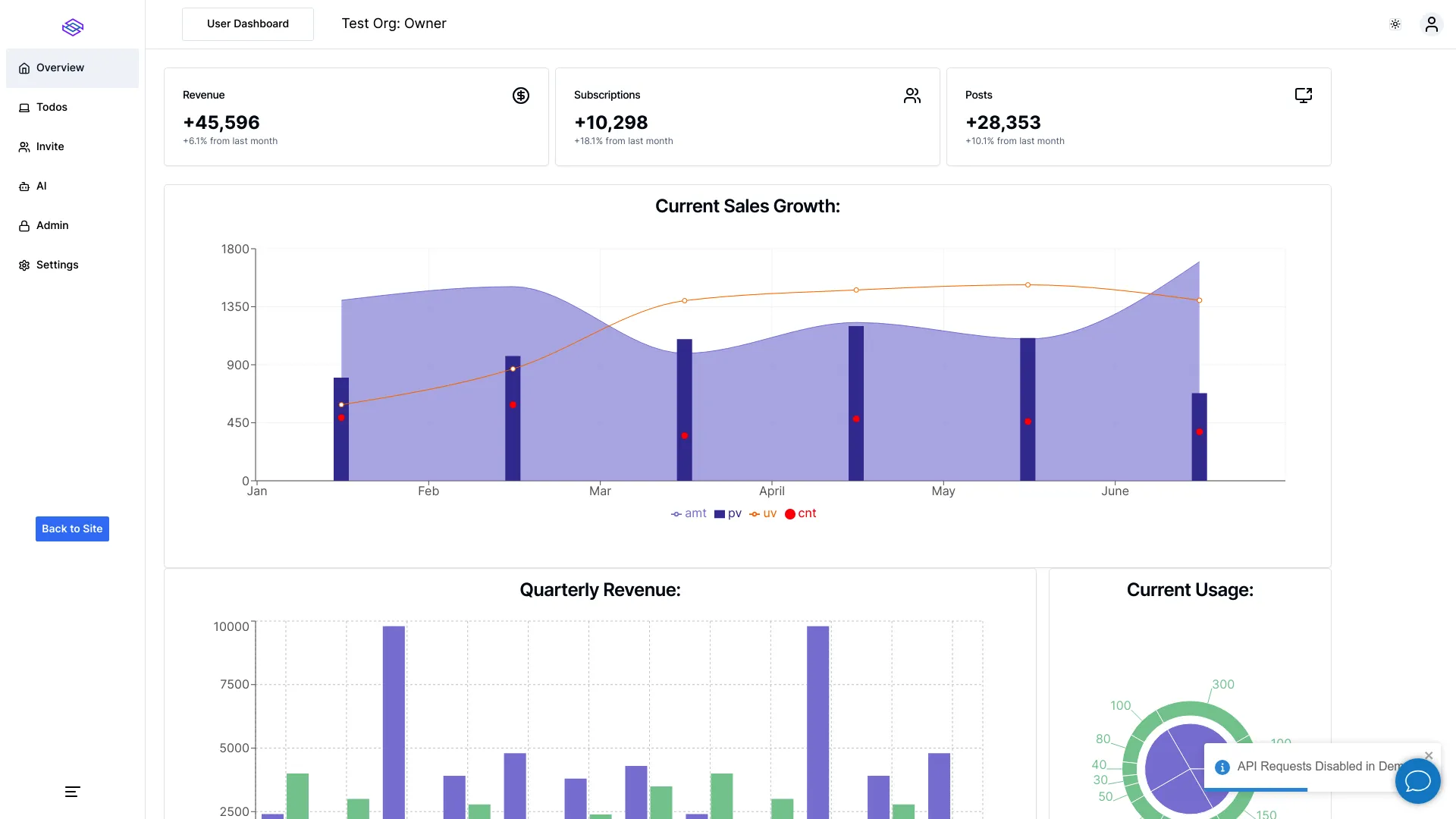1456x819 pixels.
Task: Click the June axis label
Action: (x=1115, y=491)
